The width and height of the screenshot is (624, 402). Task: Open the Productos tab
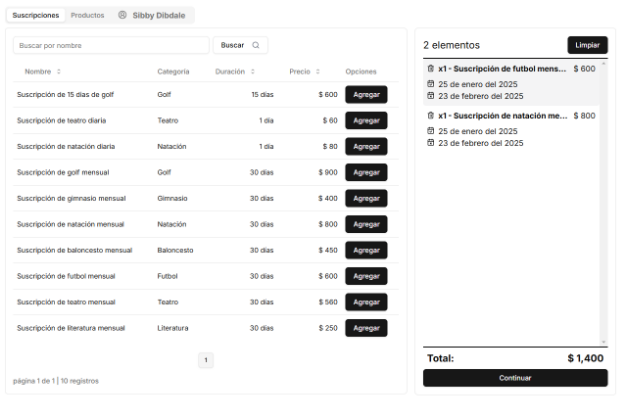[87, 15]
